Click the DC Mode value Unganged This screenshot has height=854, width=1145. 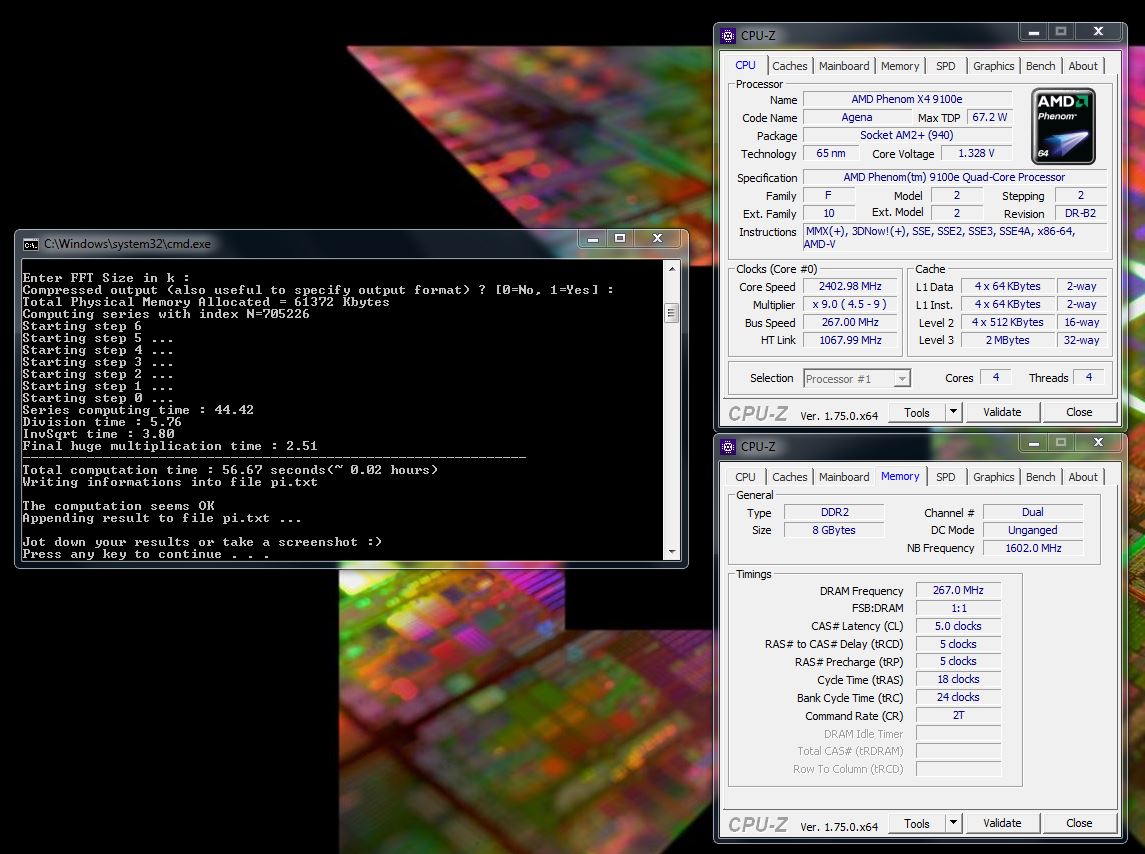point(1033,530)
